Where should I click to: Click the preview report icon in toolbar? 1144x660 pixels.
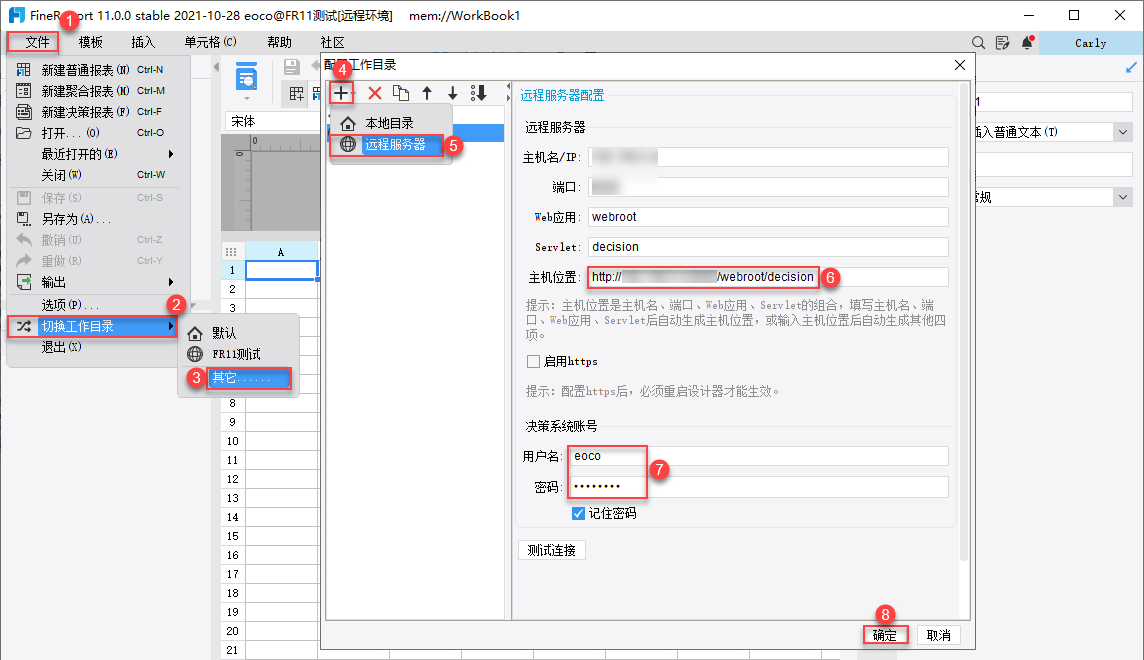[247, 77]
